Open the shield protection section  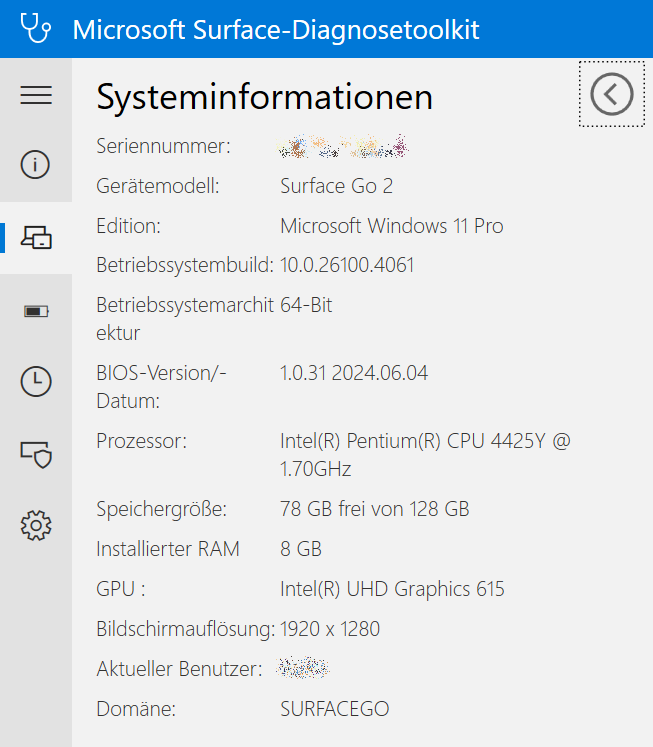point(36,454)
